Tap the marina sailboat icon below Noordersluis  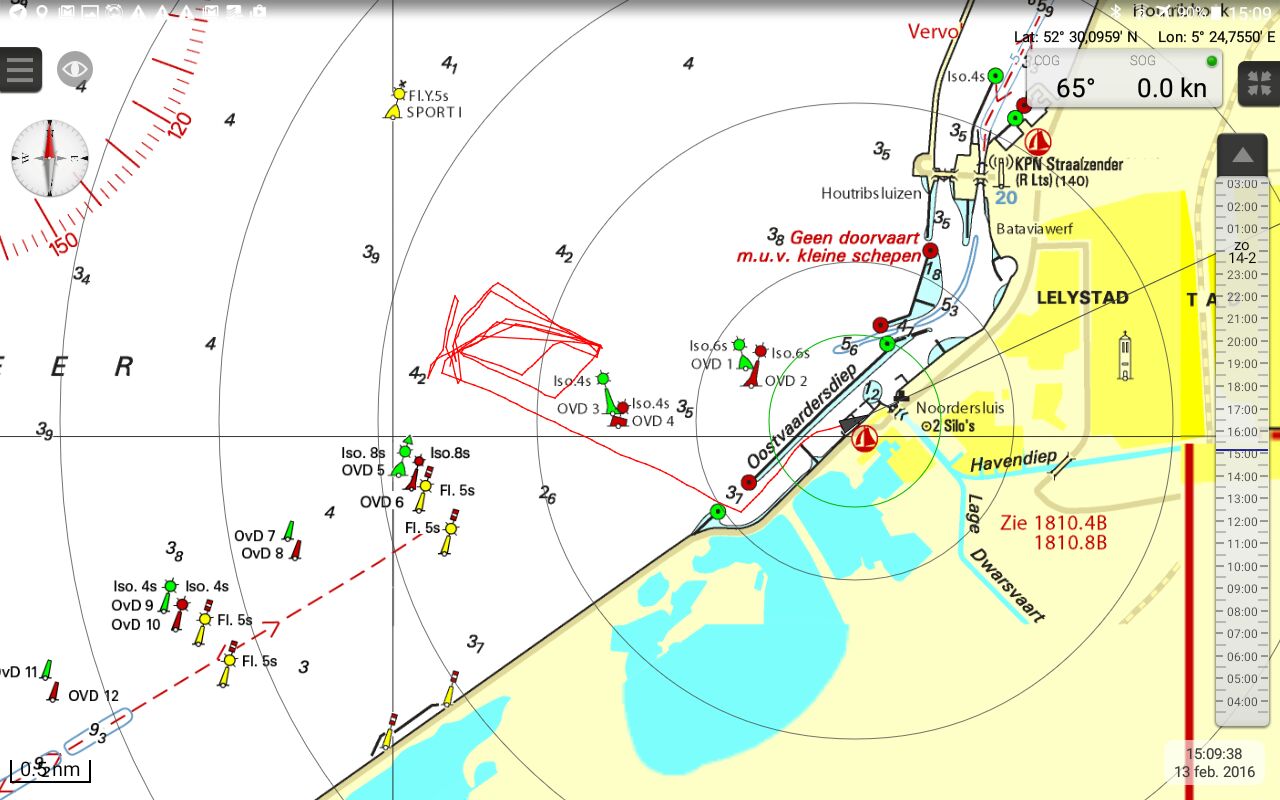pos(863,438)
